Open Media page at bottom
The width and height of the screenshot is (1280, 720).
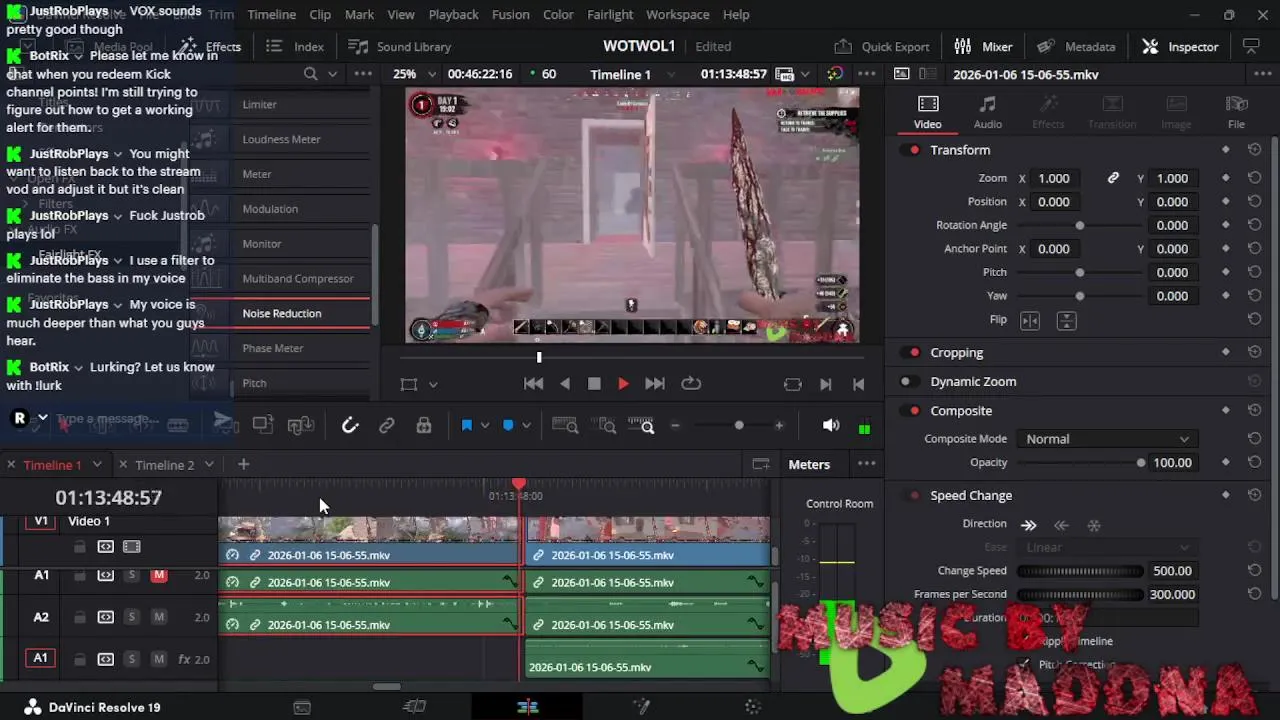click(x=302, y=707)
